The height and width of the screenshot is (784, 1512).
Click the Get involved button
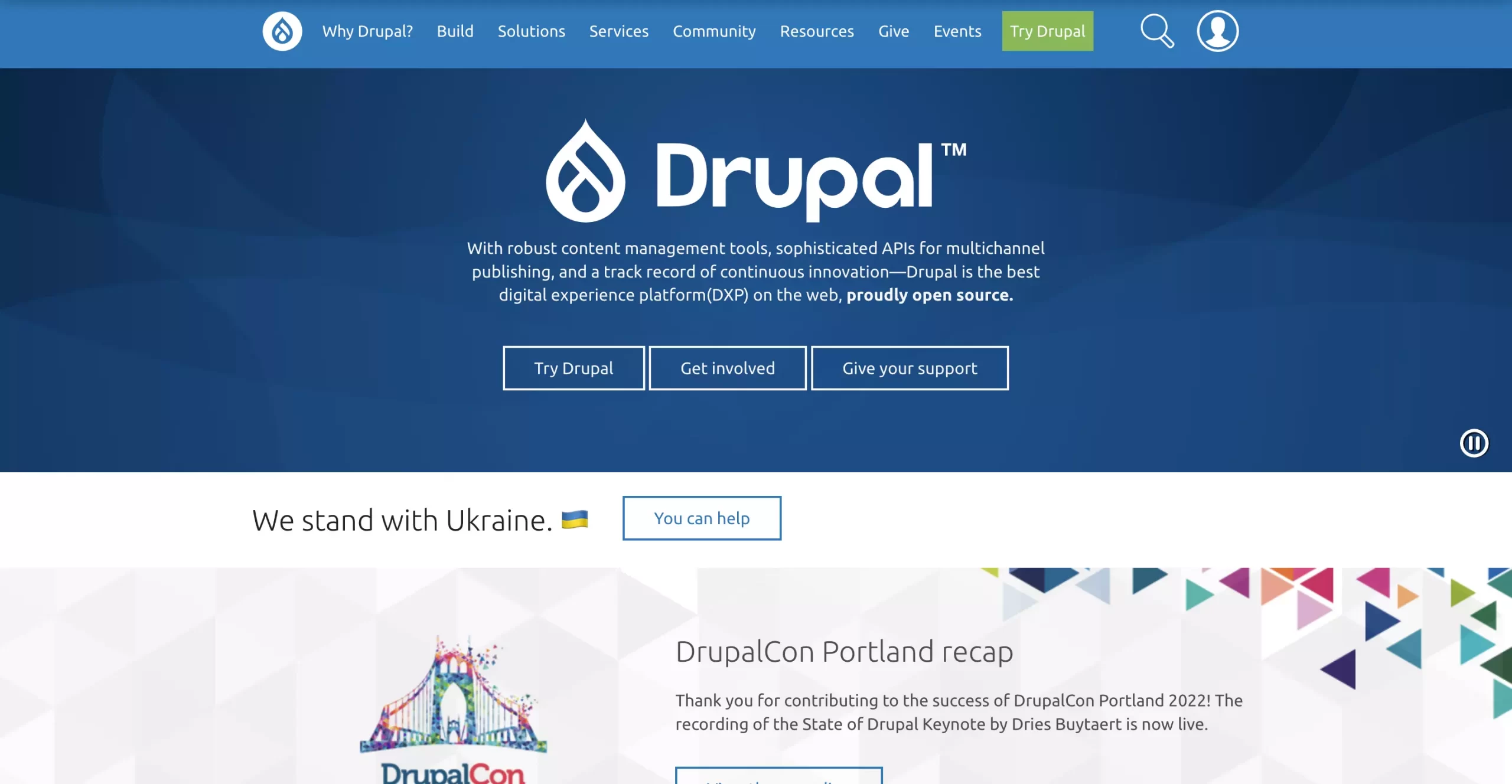(x=727, y=368)
